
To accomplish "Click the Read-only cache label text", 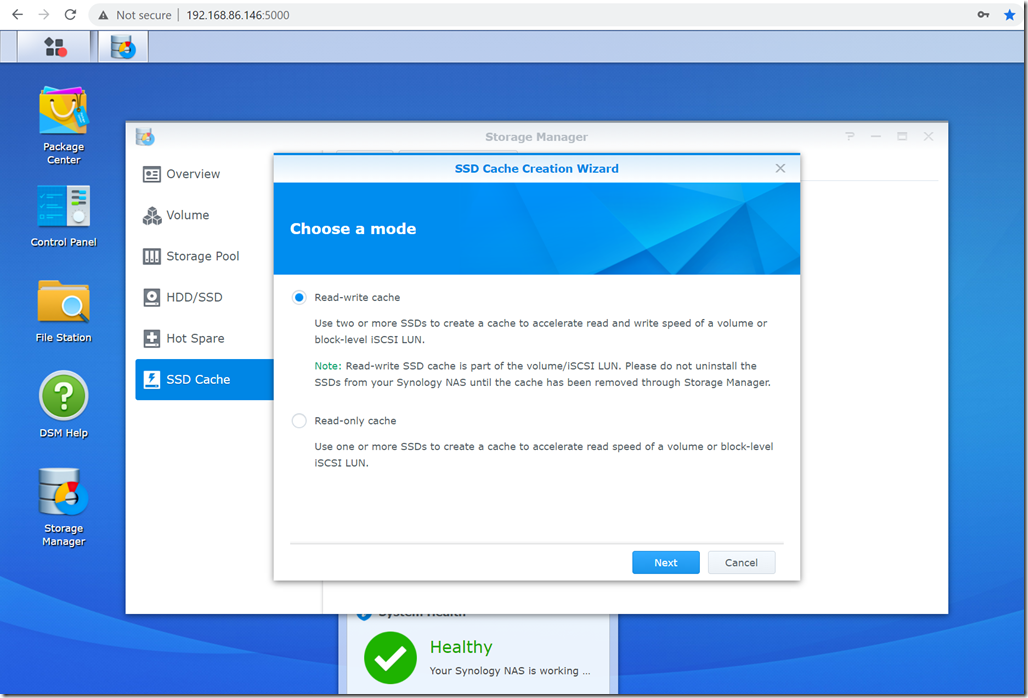I will pos(355,421).
